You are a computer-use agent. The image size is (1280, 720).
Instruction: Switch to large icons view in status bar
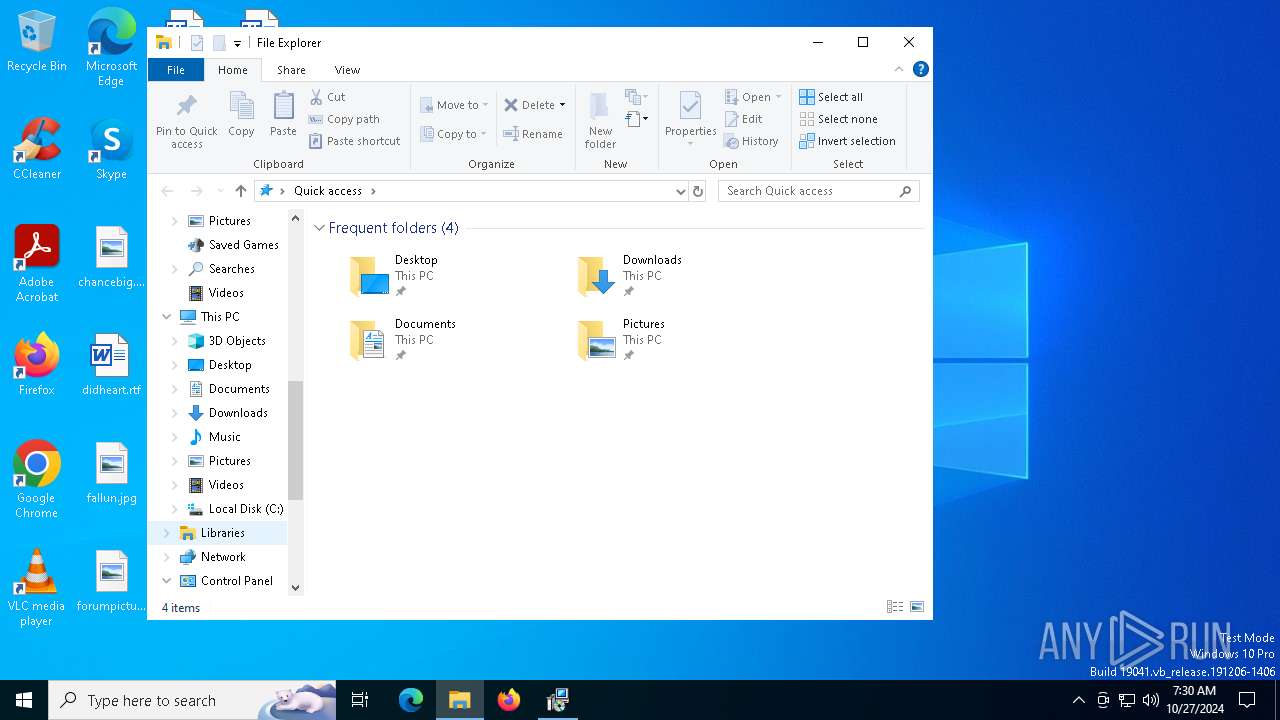coord(917,607)
